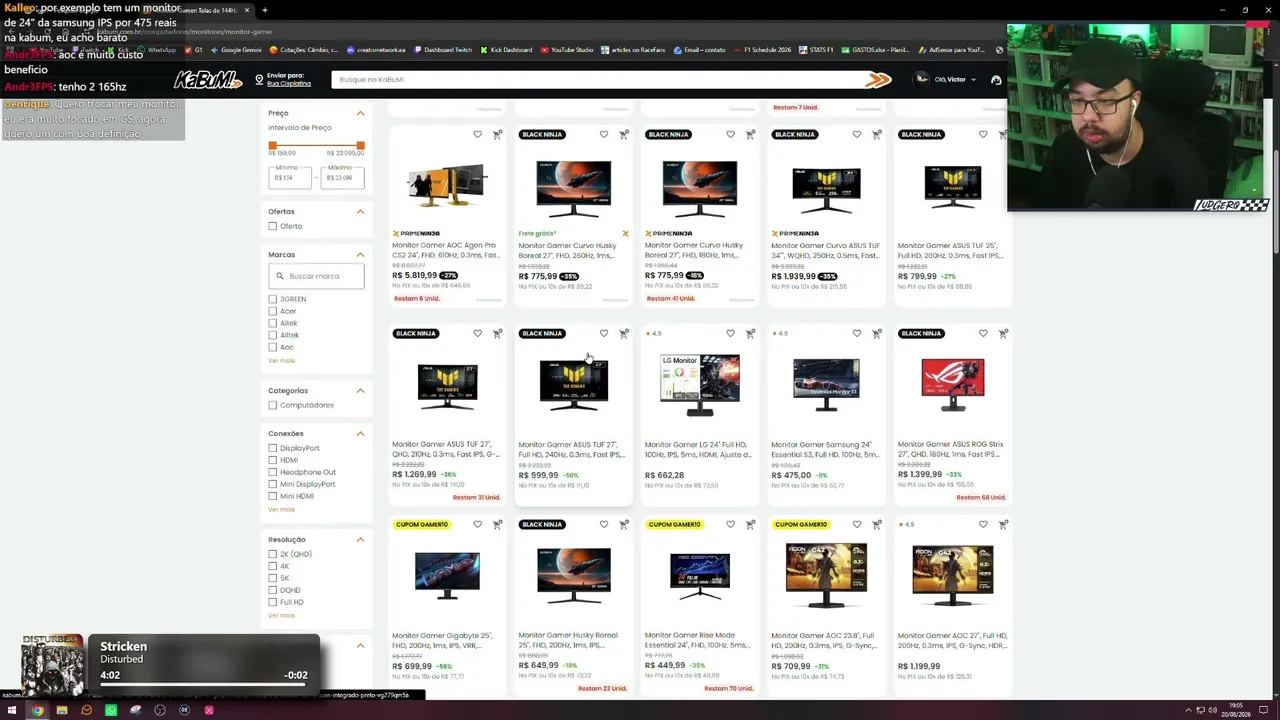Open the Windows Start menu
This screenshot has height=720, width=1280.
pyautogui.click(x=10, y=711)
